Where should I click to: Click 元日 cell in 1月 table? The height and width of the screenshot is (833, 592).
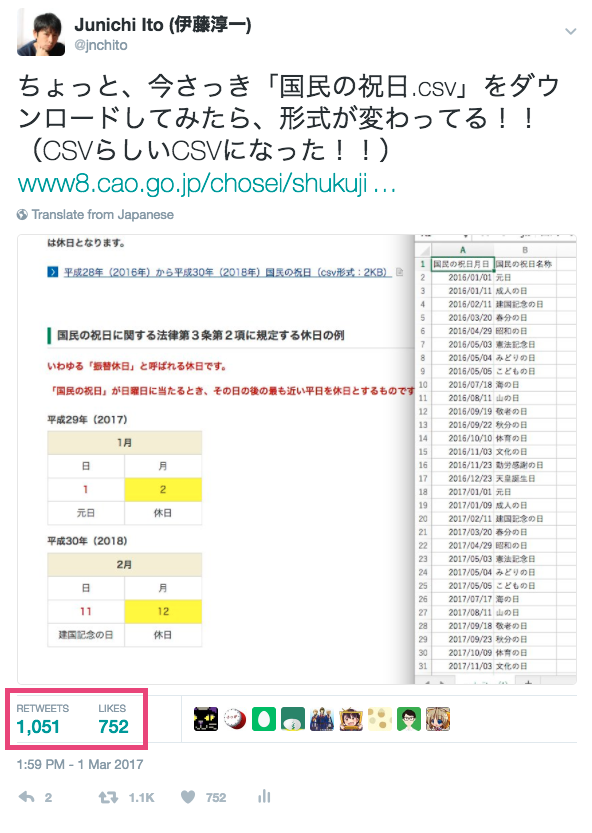point(86,513)
